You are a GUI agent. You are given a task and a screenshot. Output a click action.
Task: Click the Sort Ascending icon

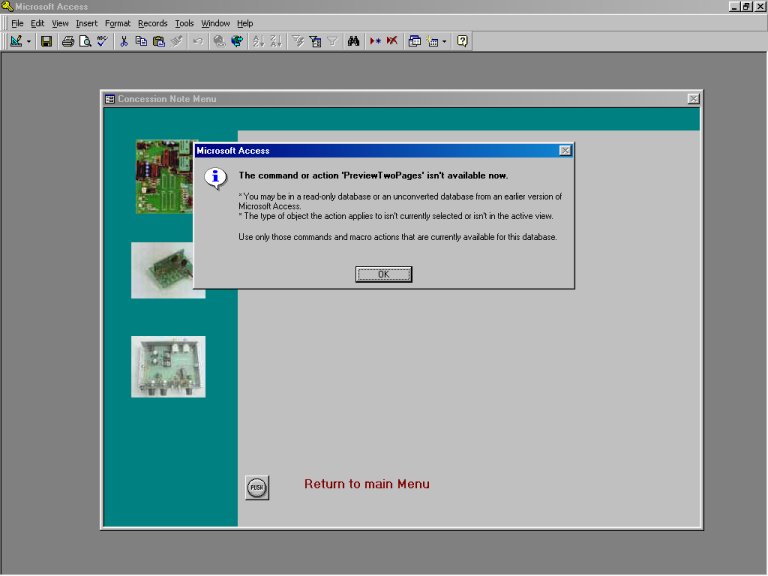coord(258,41)
